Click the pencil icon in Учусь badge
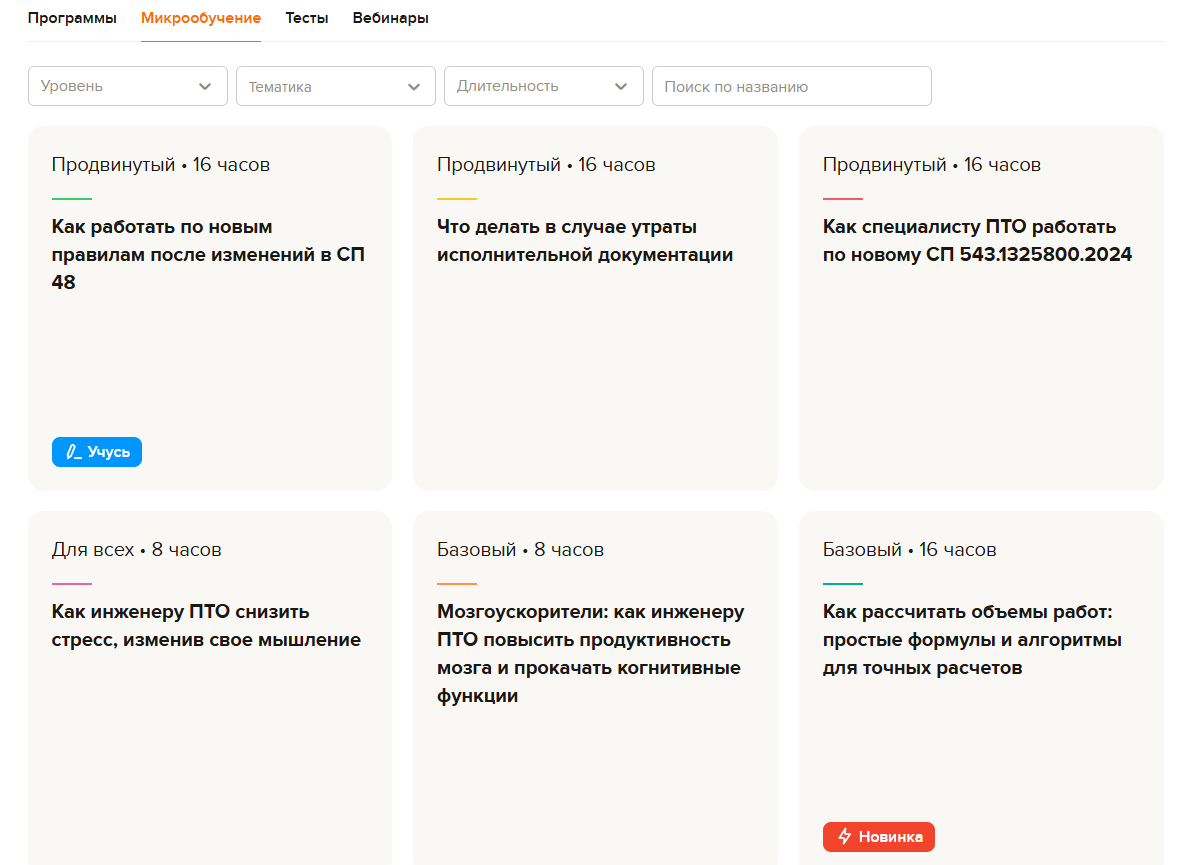1183x865 pixels. click(73, 452)
